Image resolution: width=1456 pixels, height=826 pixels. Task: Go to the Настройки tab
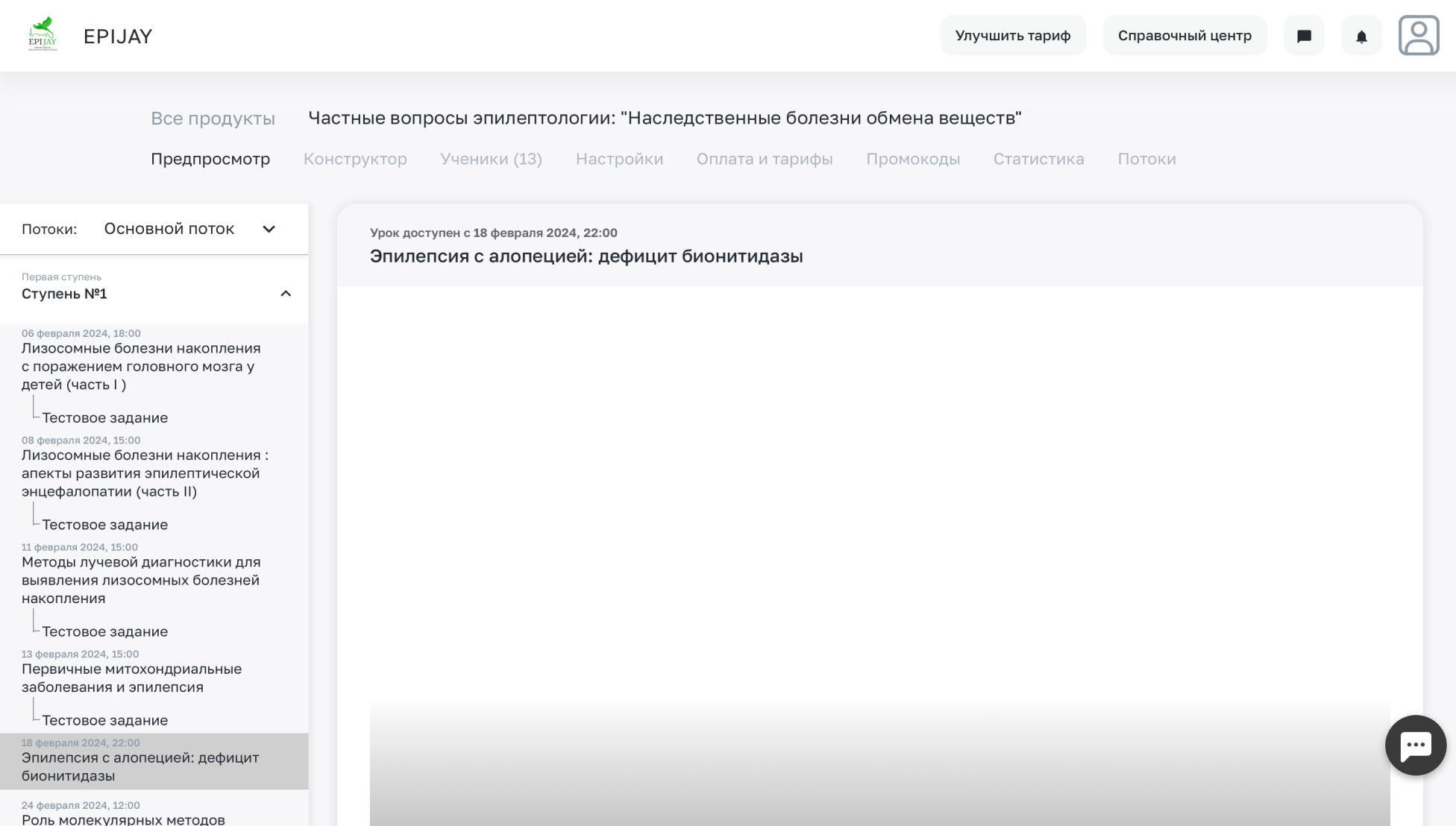click(x=619, y=159)
